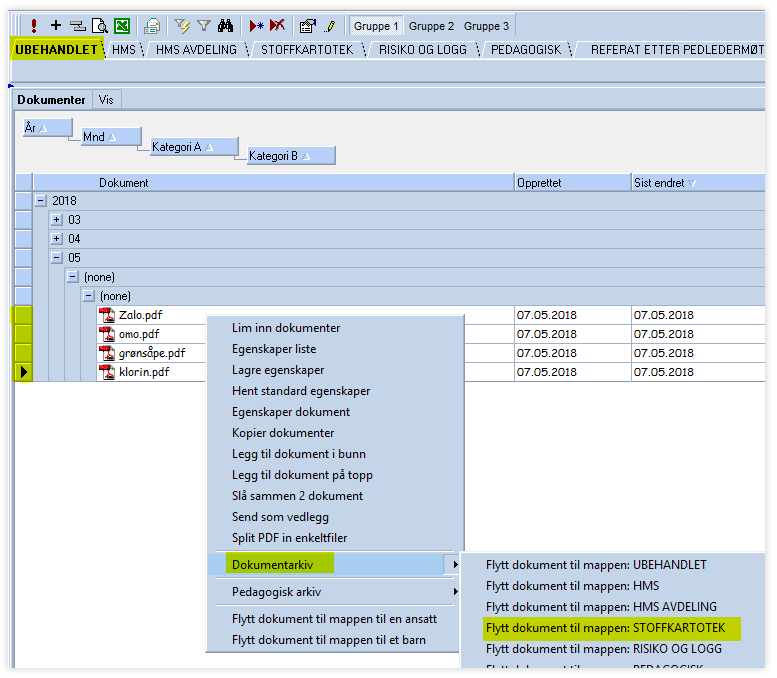Click the År grouping column box

pos(48,128)
